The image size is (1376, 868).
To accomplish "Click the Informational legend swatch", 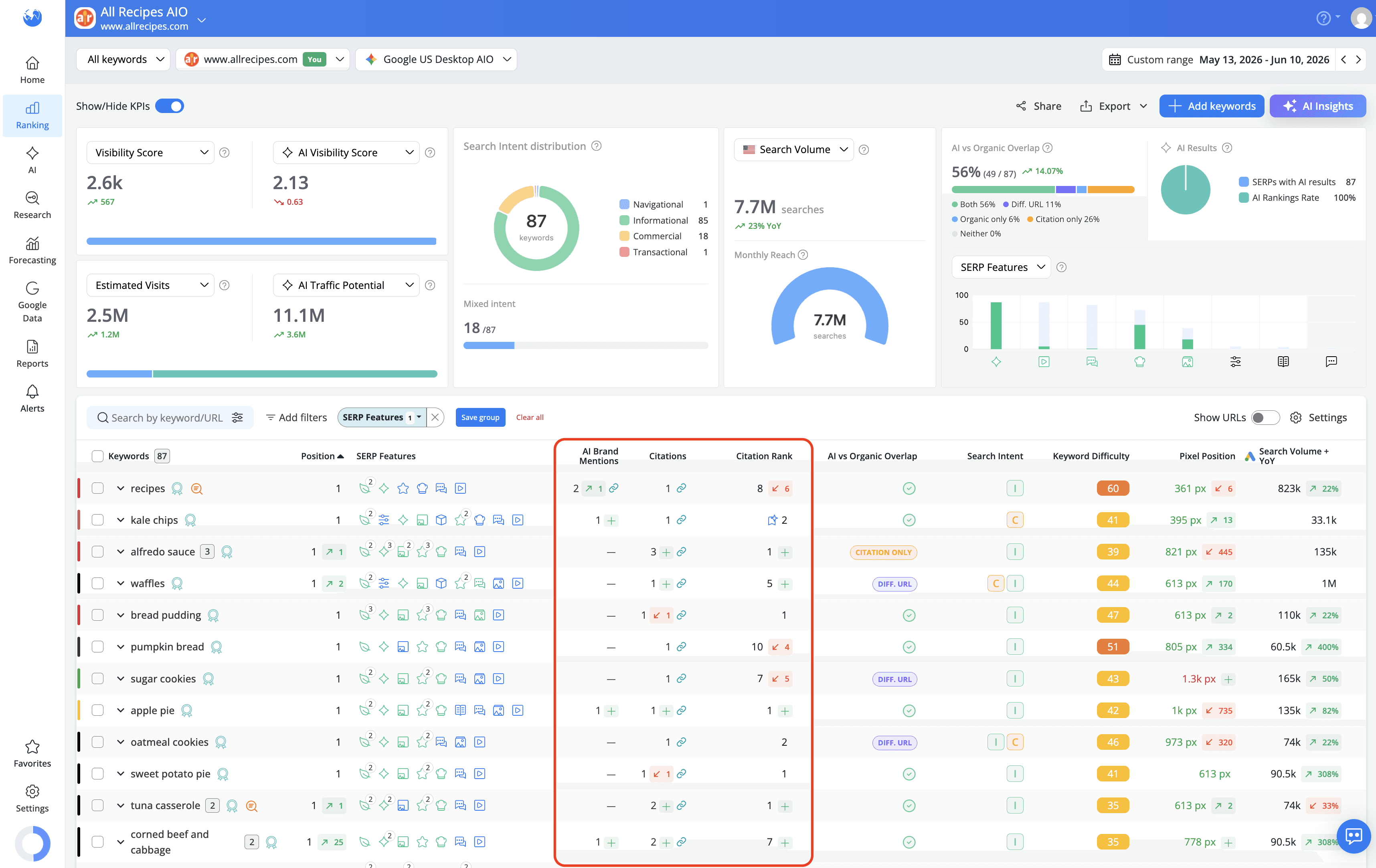I will 624,220.
